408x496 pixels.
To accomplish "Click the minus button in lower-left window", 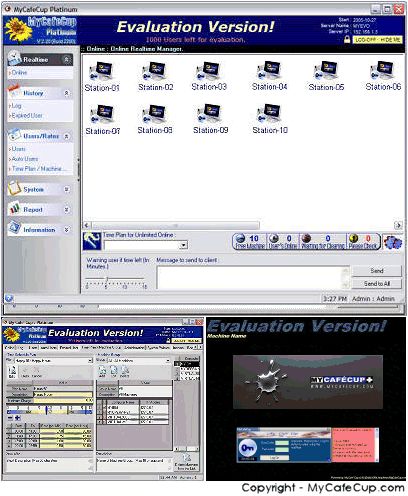I will click(x=10, y=418).
